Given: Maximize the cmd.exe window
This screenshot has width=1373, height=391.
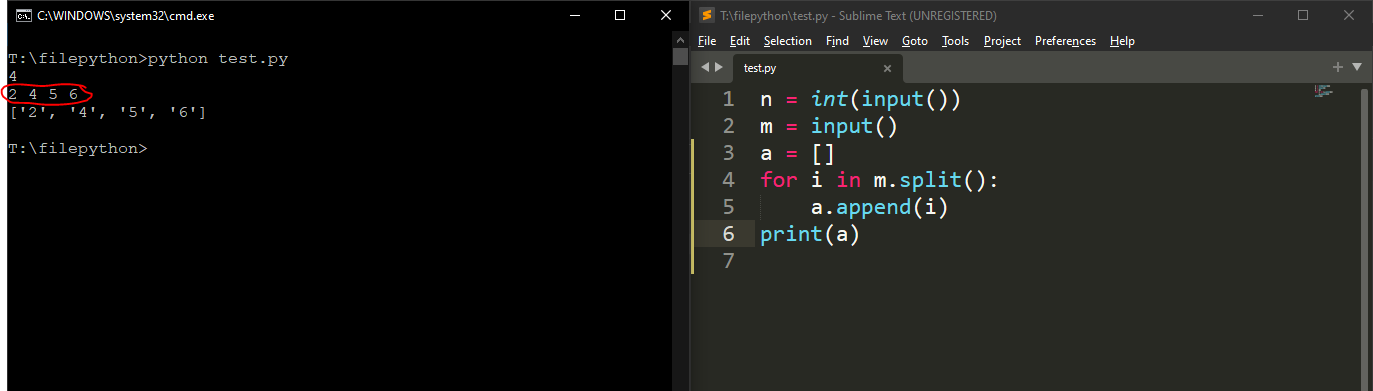Looking at the screenshot, I should pyautogui.click(x=620, y=15).
